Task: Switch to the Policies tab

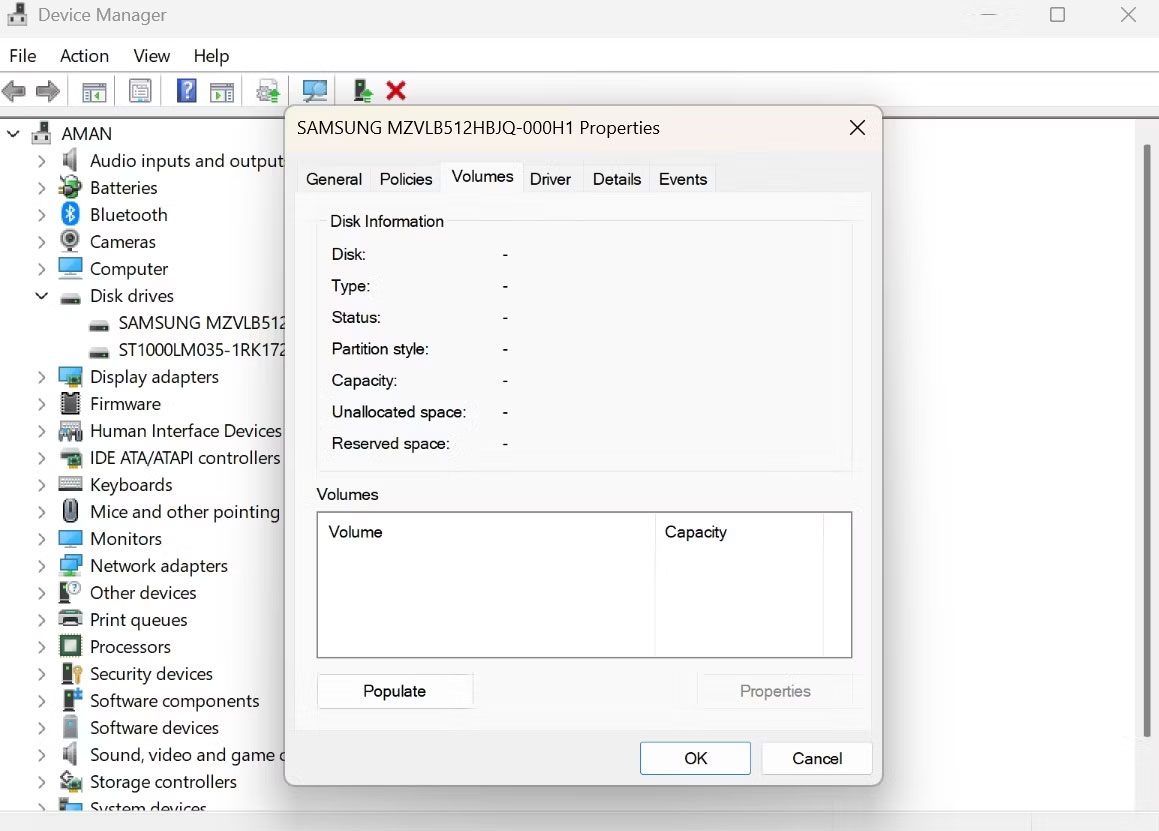Action: tap(406, 179)
